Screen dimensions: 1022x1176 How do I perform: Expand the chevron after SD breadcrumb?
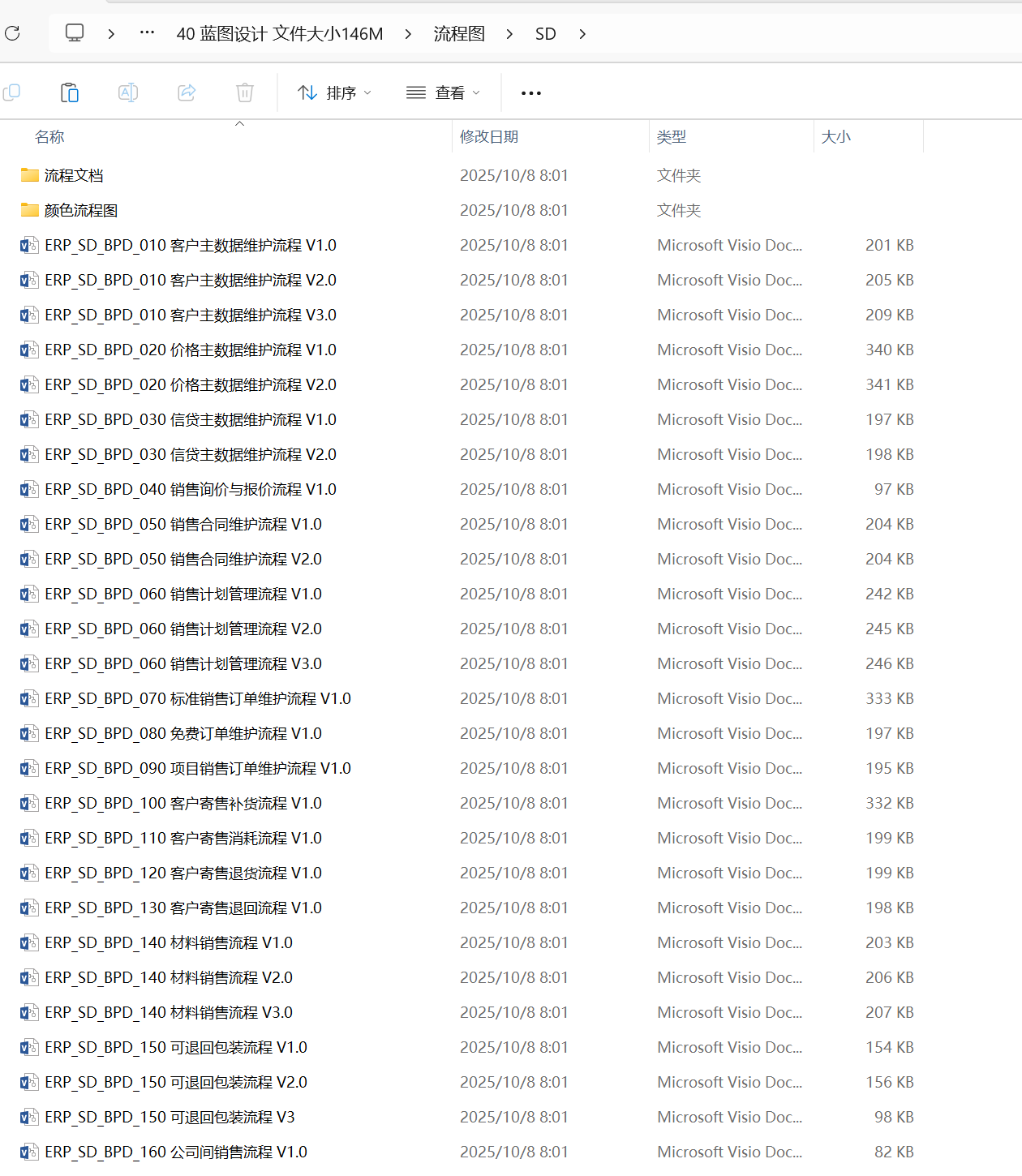[582, 34]
